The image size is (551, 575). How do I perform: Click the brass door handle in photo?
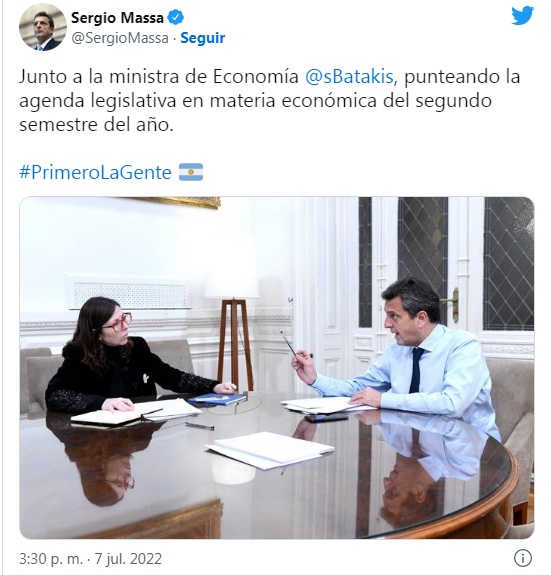click(x=452, y=304)
